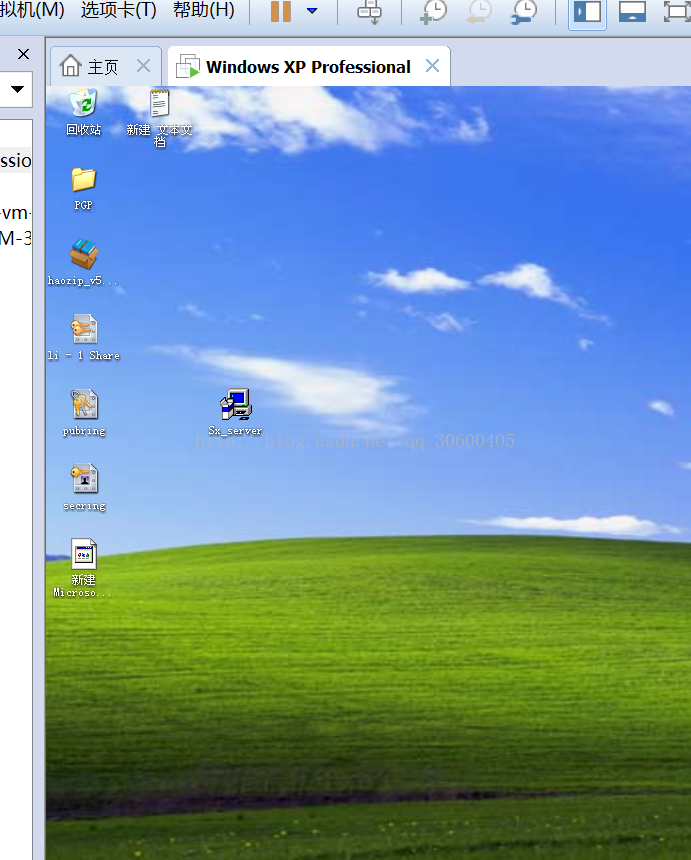691x860 pixels.
Task: Click the li - 1 Share key file
Action: [83, 331]
